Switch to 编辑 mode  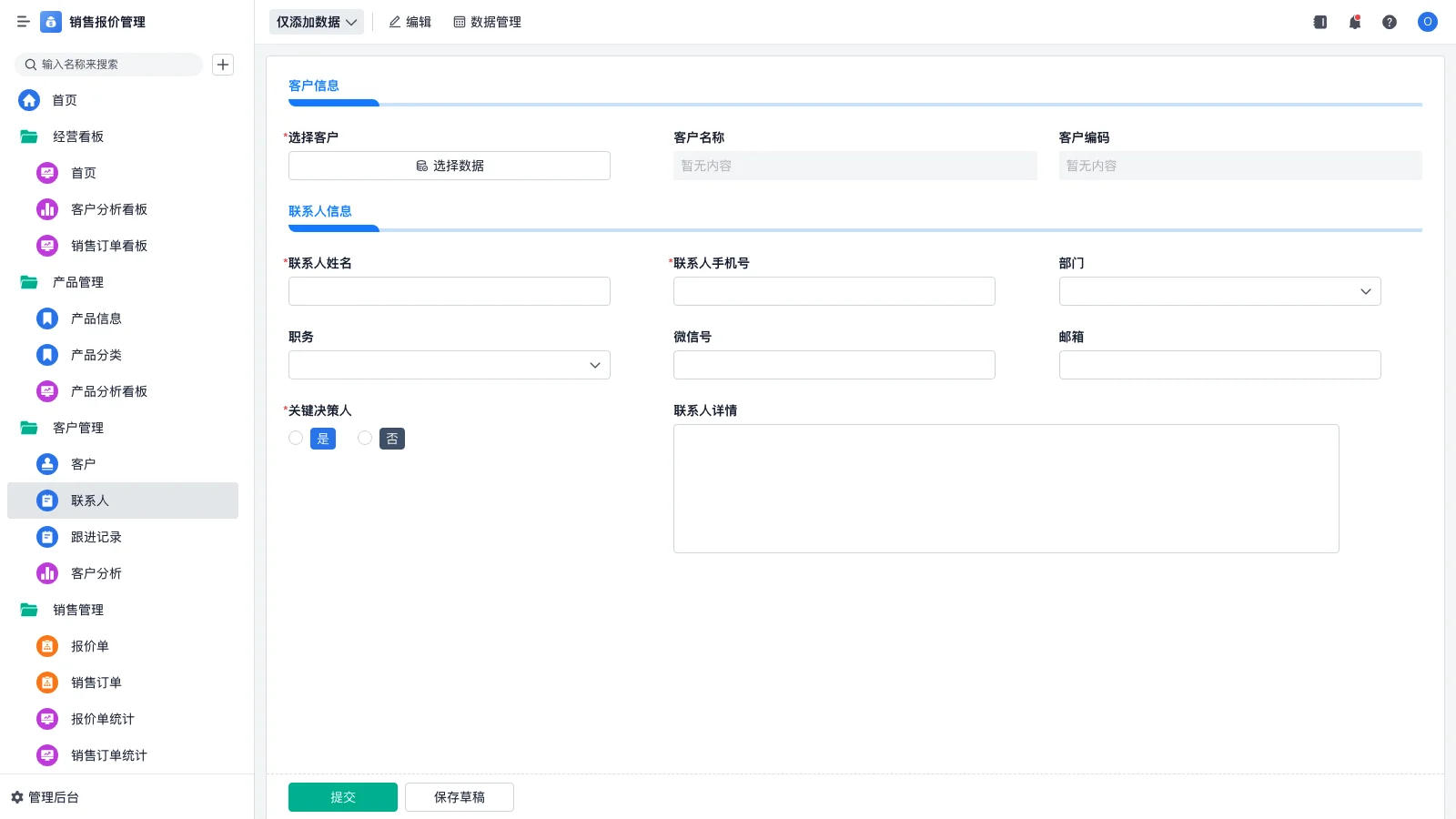click(x=410, y=21)
